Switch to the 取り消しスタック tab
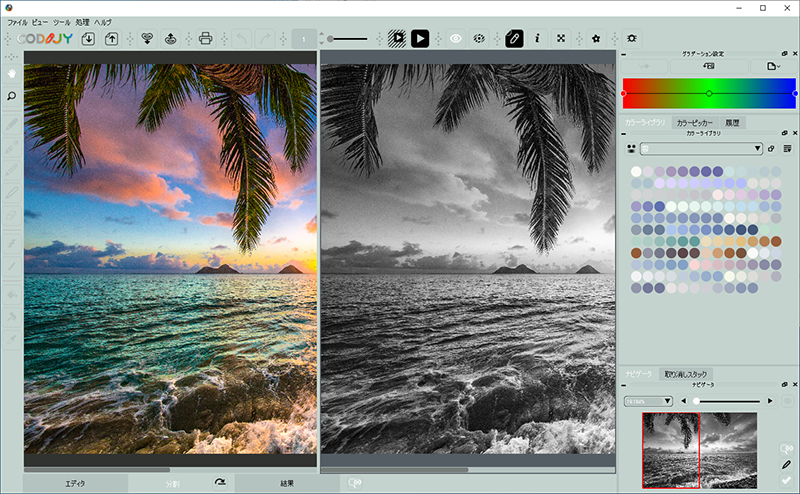The width and height of the screenshot is (800, 494). click(685, 374)
